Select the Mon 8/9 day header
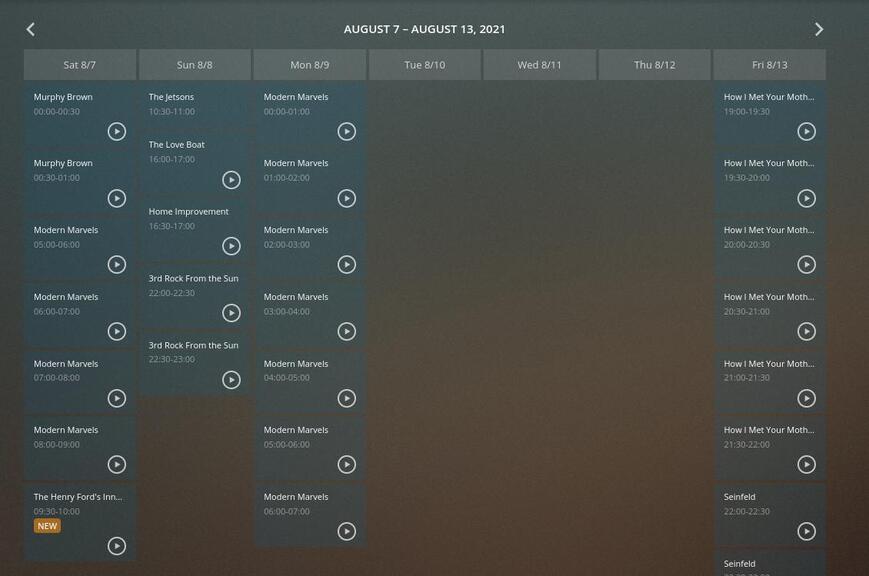This screenshot has height=576, width=869. [310, 65]
